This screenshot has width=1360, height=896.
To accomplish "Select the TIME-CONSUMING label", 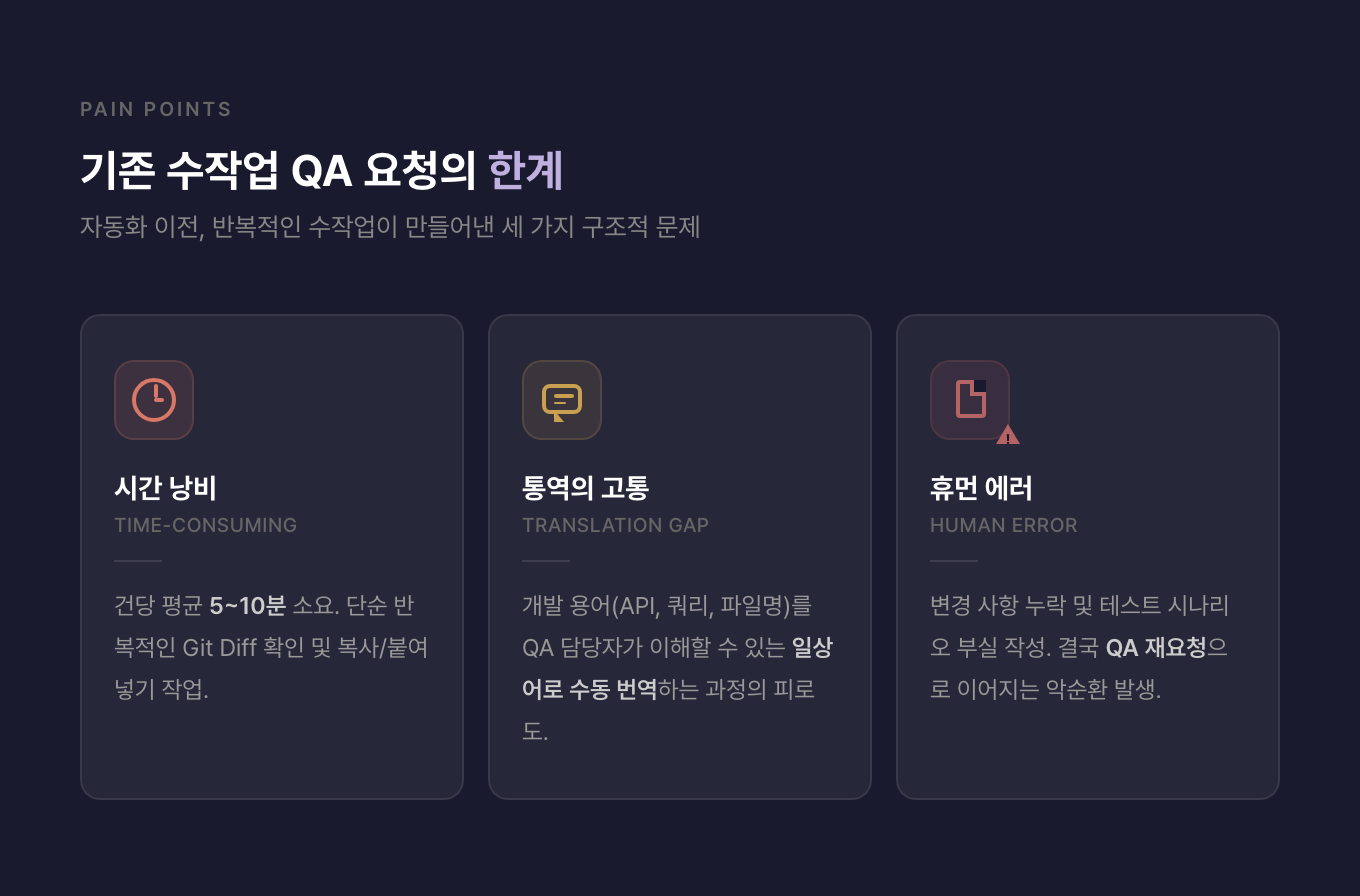I will (x=205, y=525).
